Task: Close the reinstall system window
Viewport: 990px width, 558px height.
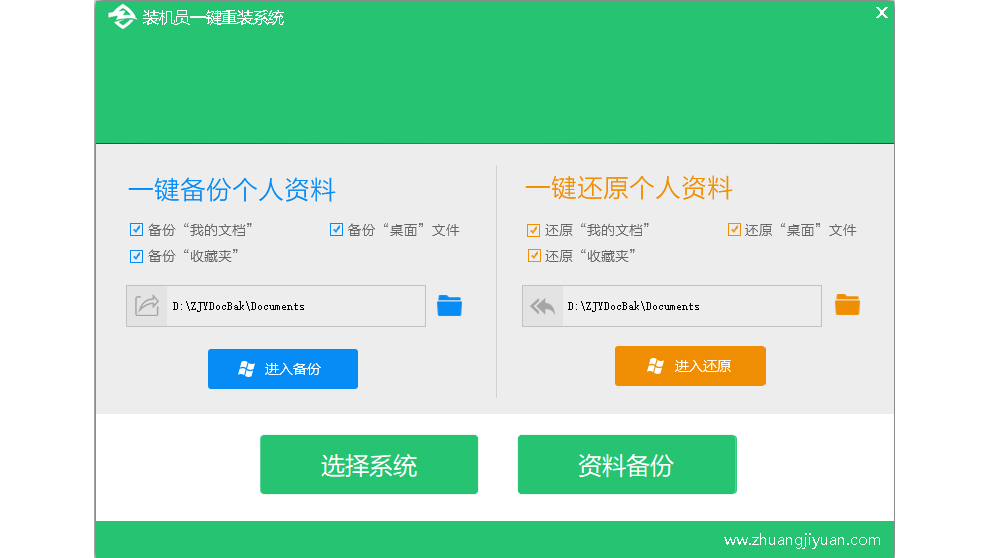Action: pos(881,13)
